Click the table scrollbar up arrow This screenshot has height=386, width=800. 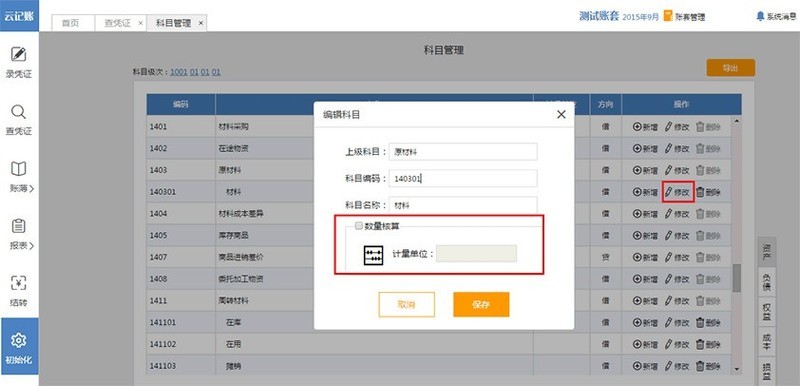click(736, 121)
